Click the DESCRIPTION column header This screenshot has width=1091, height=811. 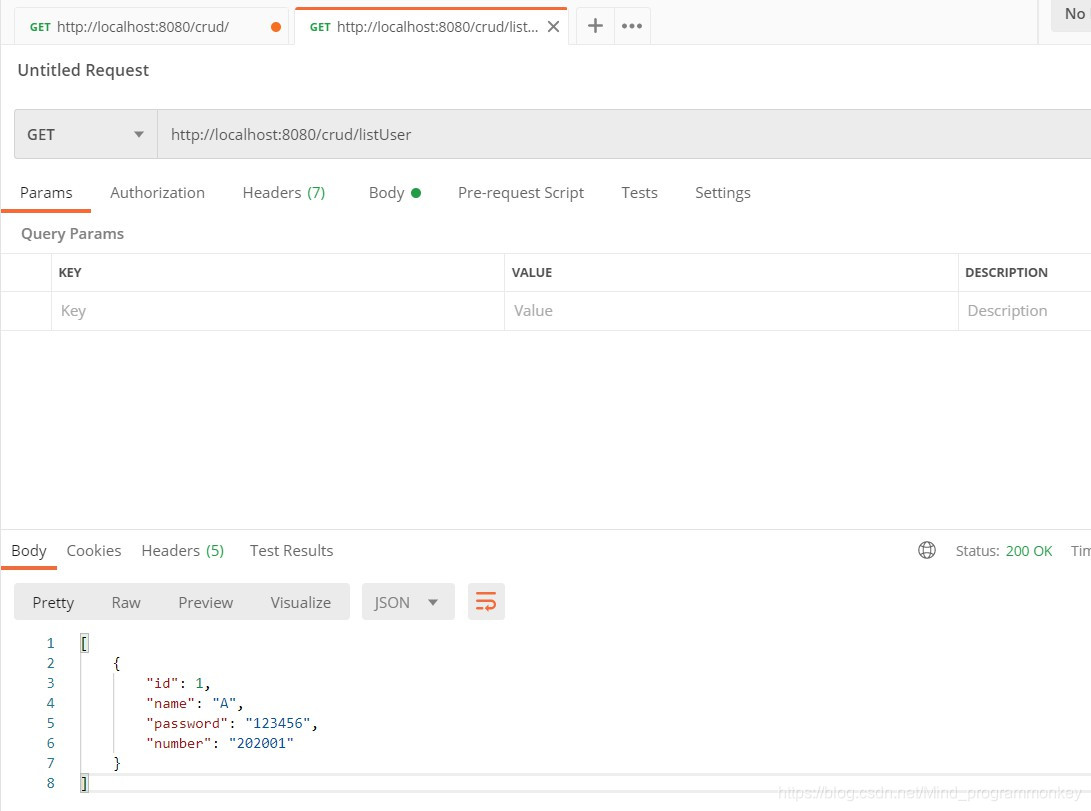click(1006, 273)
